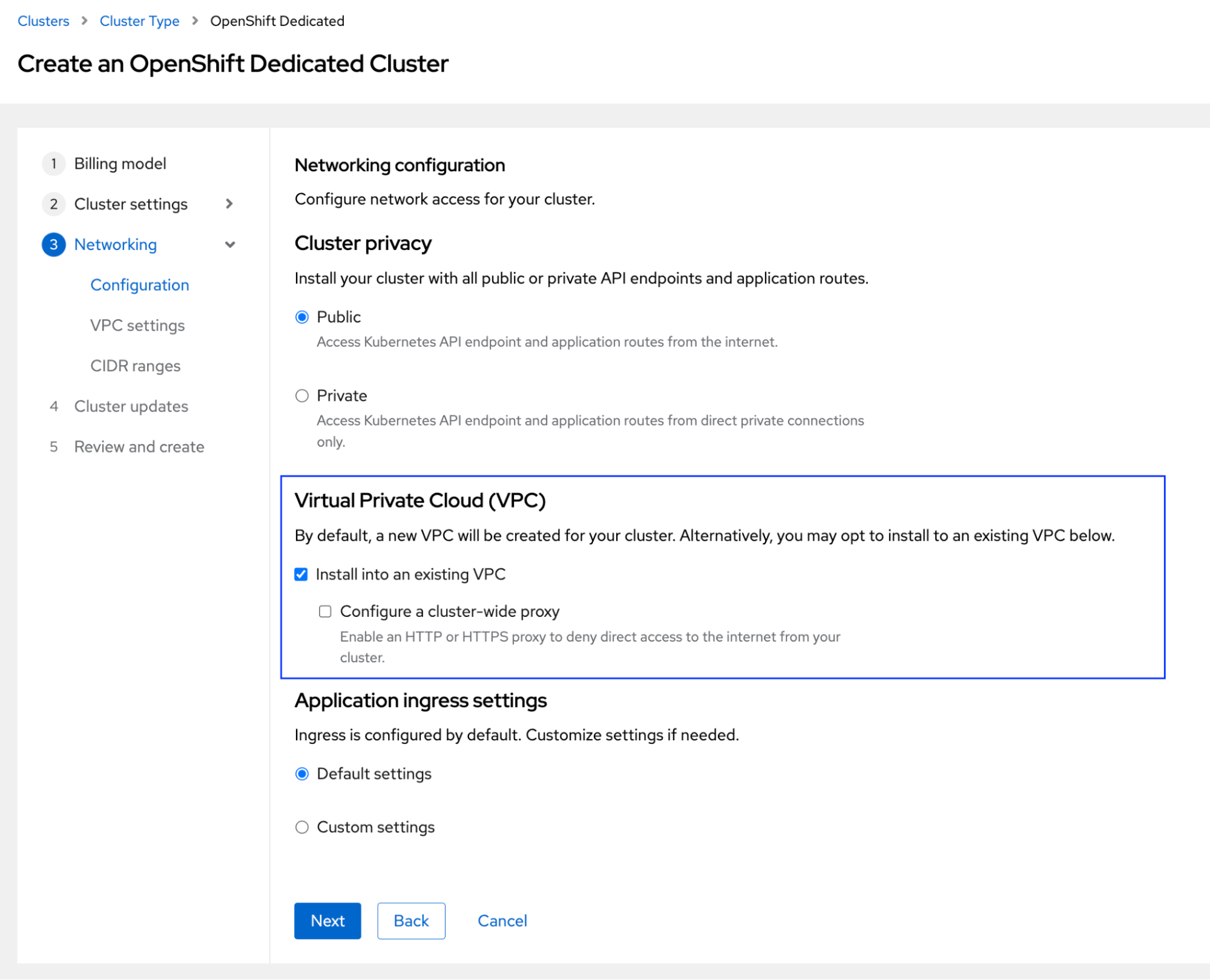Expand the Cluster settings step

229,204
